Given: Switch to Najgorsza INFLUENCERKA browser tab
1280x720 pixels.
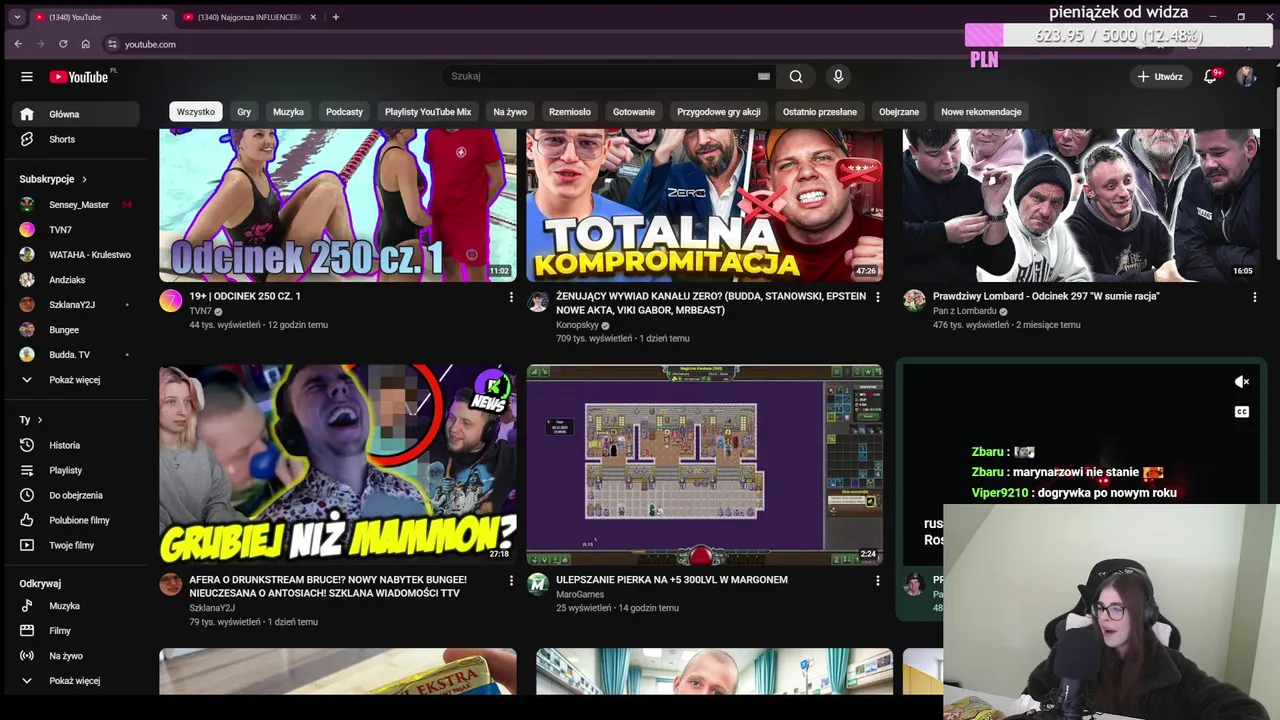Looking at the screenshot, I should (249, 17).
